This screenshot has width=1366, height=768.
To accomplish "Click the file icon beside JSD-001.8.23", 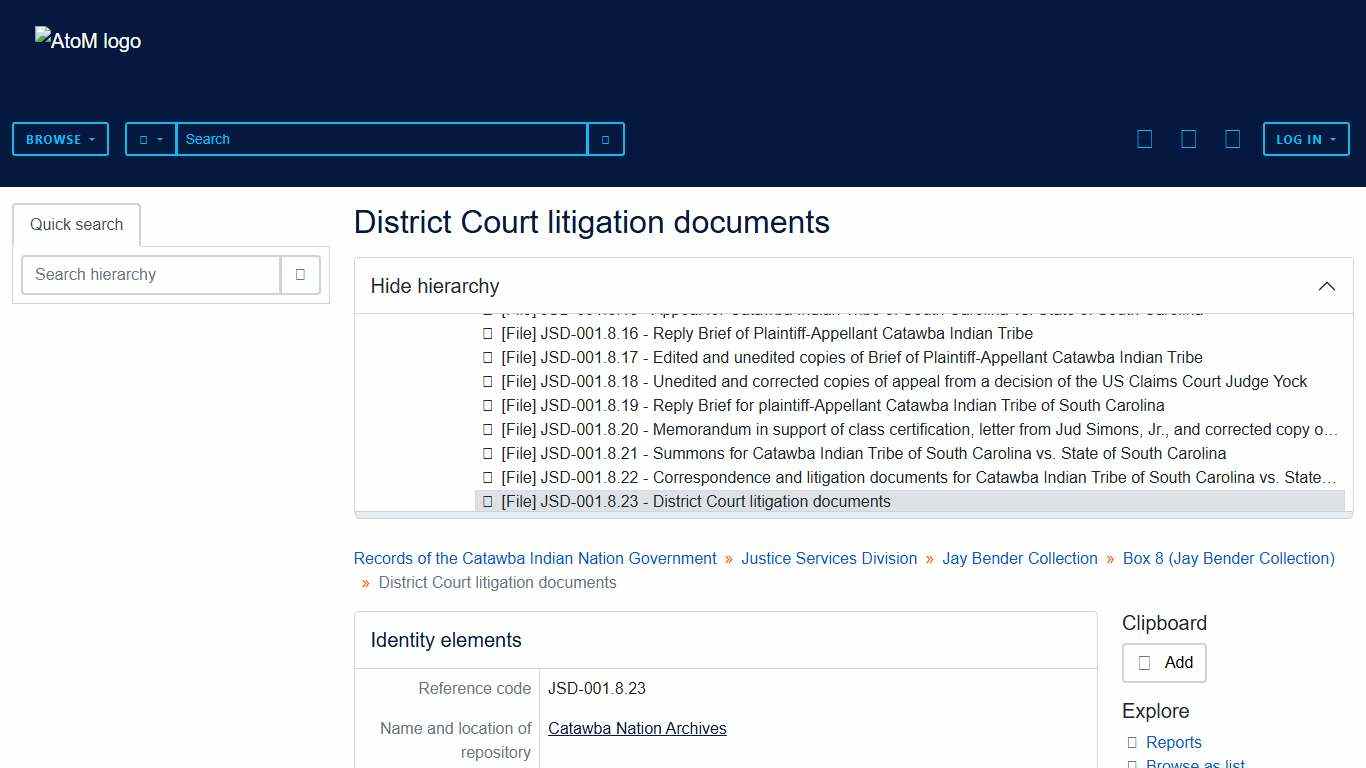I will click(x=487, y=501).
